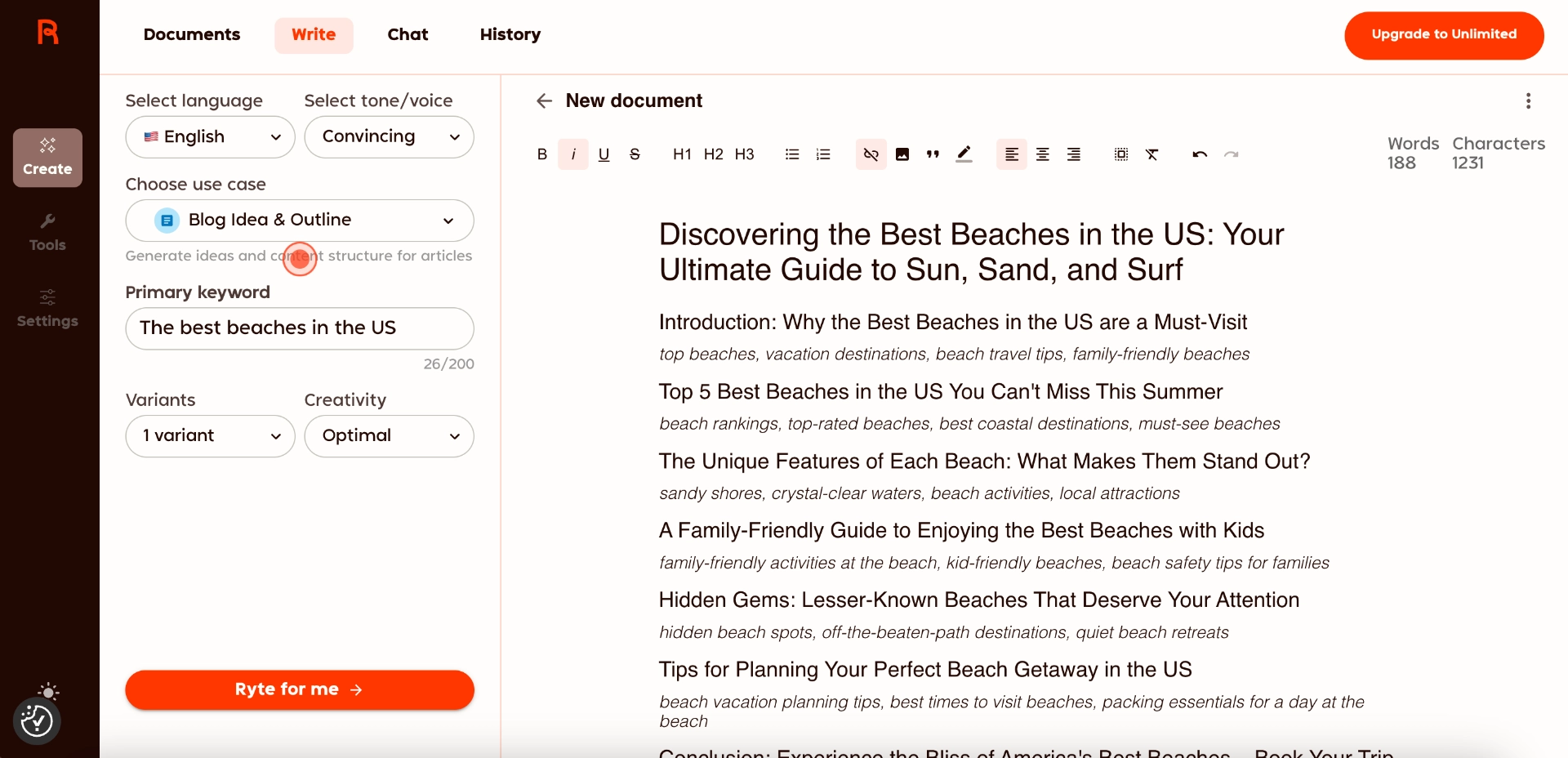Open the Select language dropdown
Image resolution: width=1568 pixels, height=758 pixels.
210,137
